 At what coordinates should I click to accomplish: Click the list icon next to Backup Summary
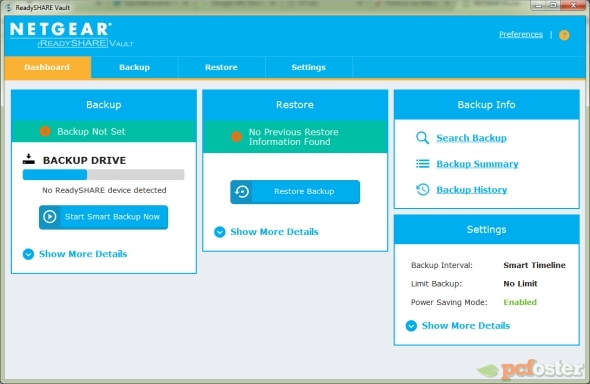pyautogui.click(x=423, y=164)
